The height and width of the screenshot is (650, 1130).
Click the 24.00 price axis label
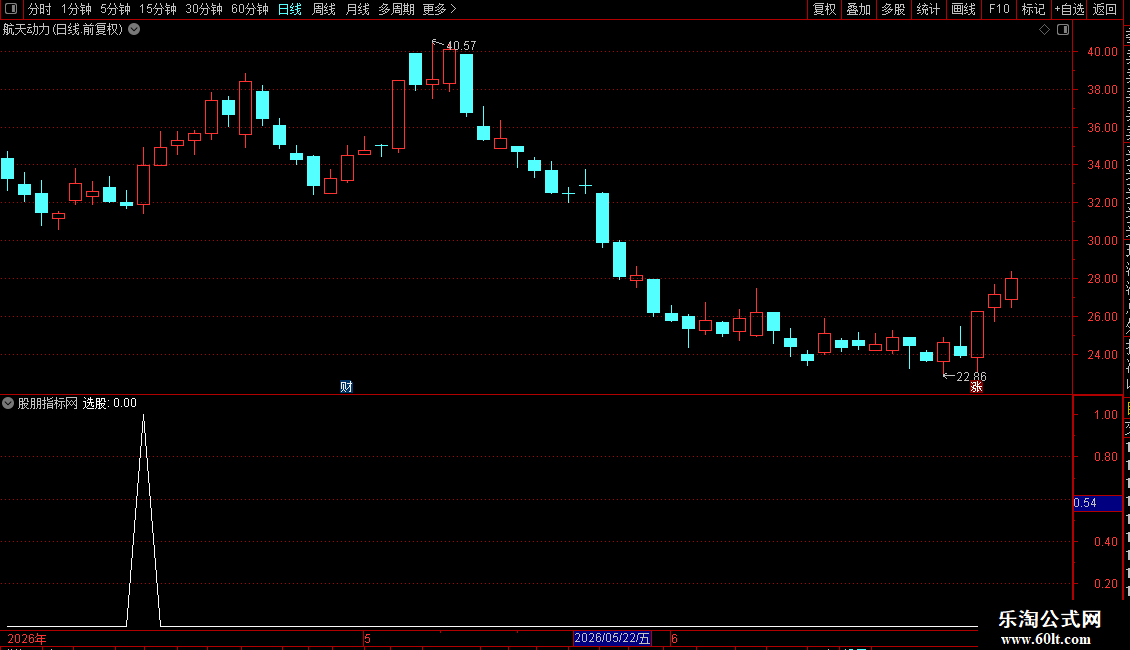point(1102,355)
